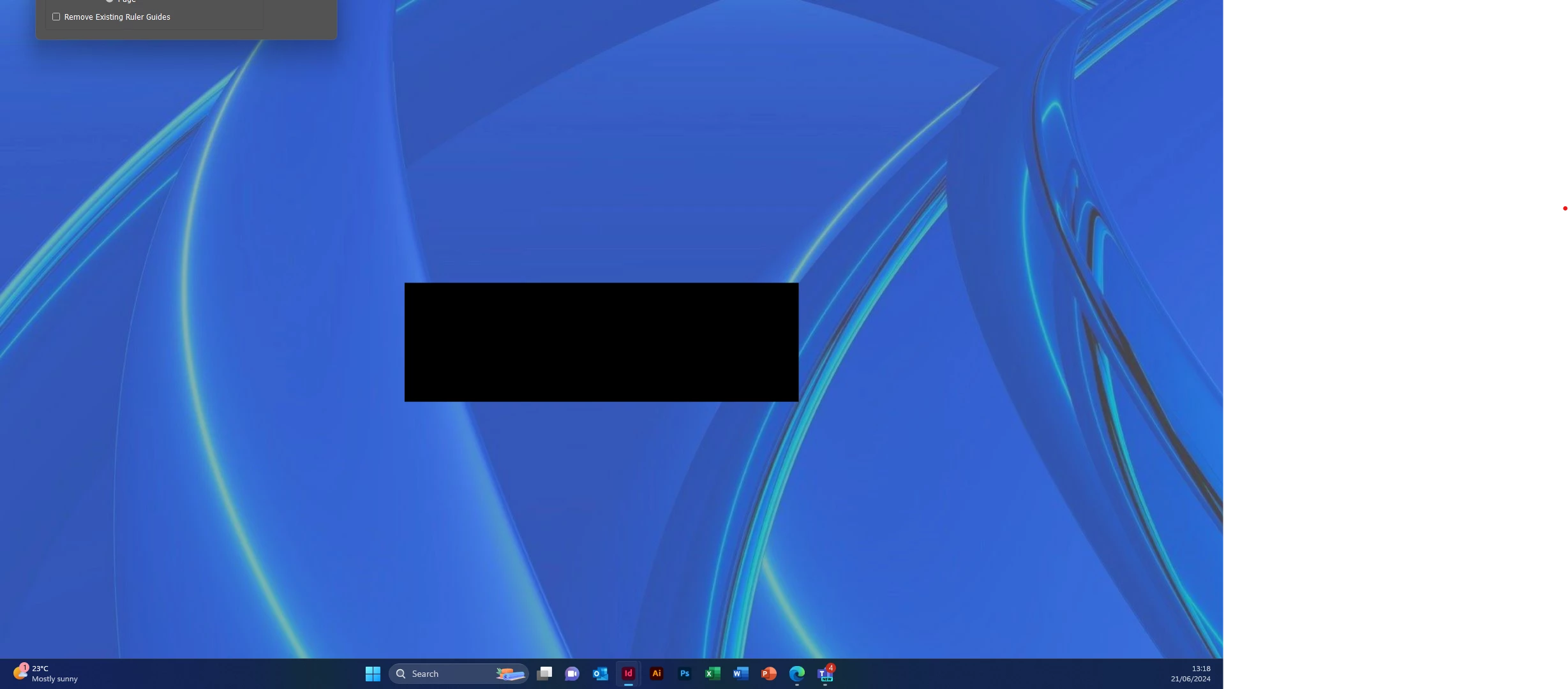Launch the Teams Chat taskbar icon
The height and width of the screenshot is (689, 1568).
pos(572,674)
